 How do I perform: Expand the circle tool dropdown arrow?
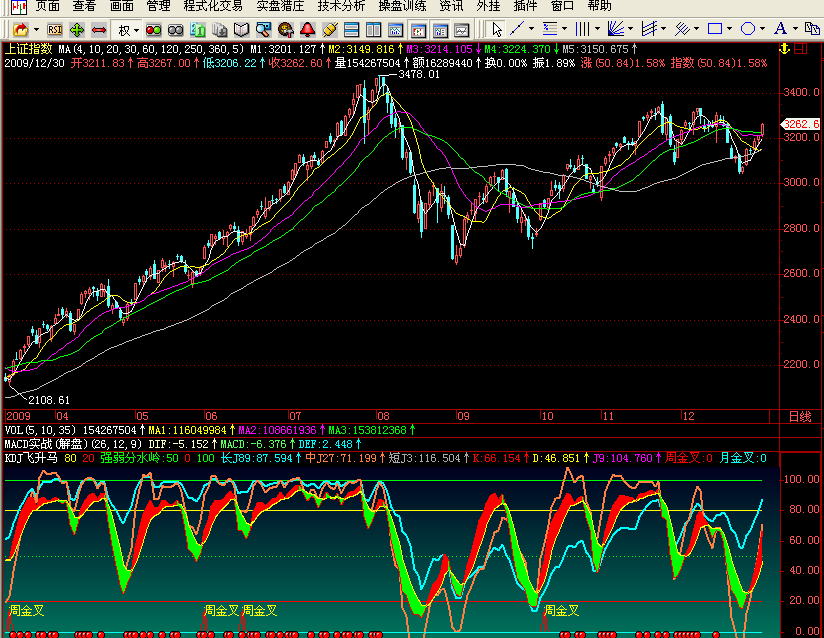pyautogui.click(x=762, y=28)
